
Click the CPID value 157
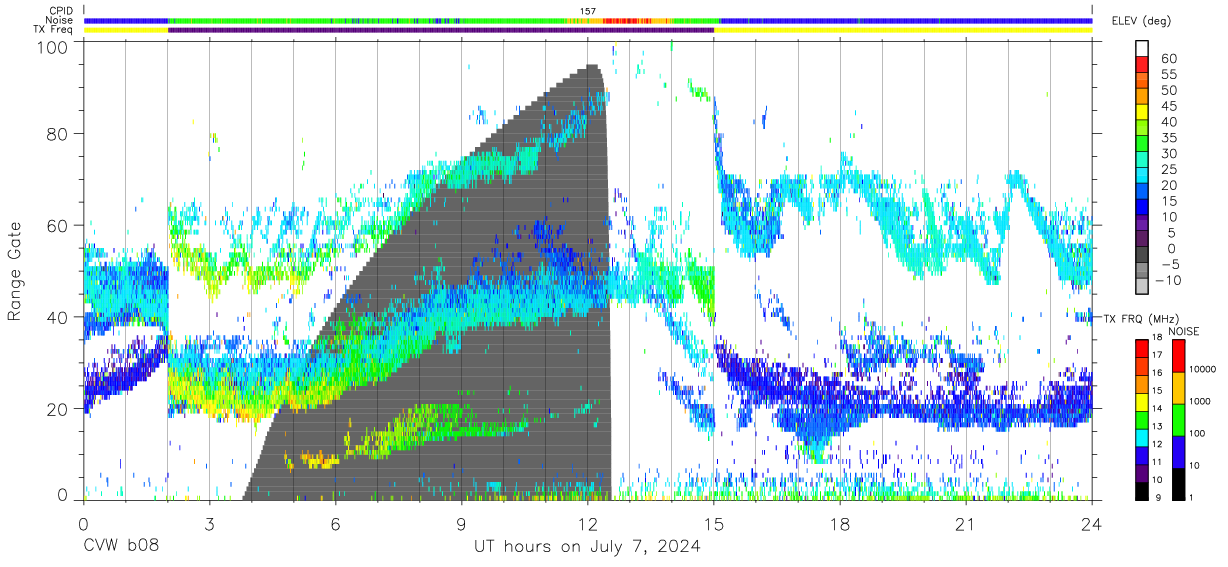tap(588, 11)
